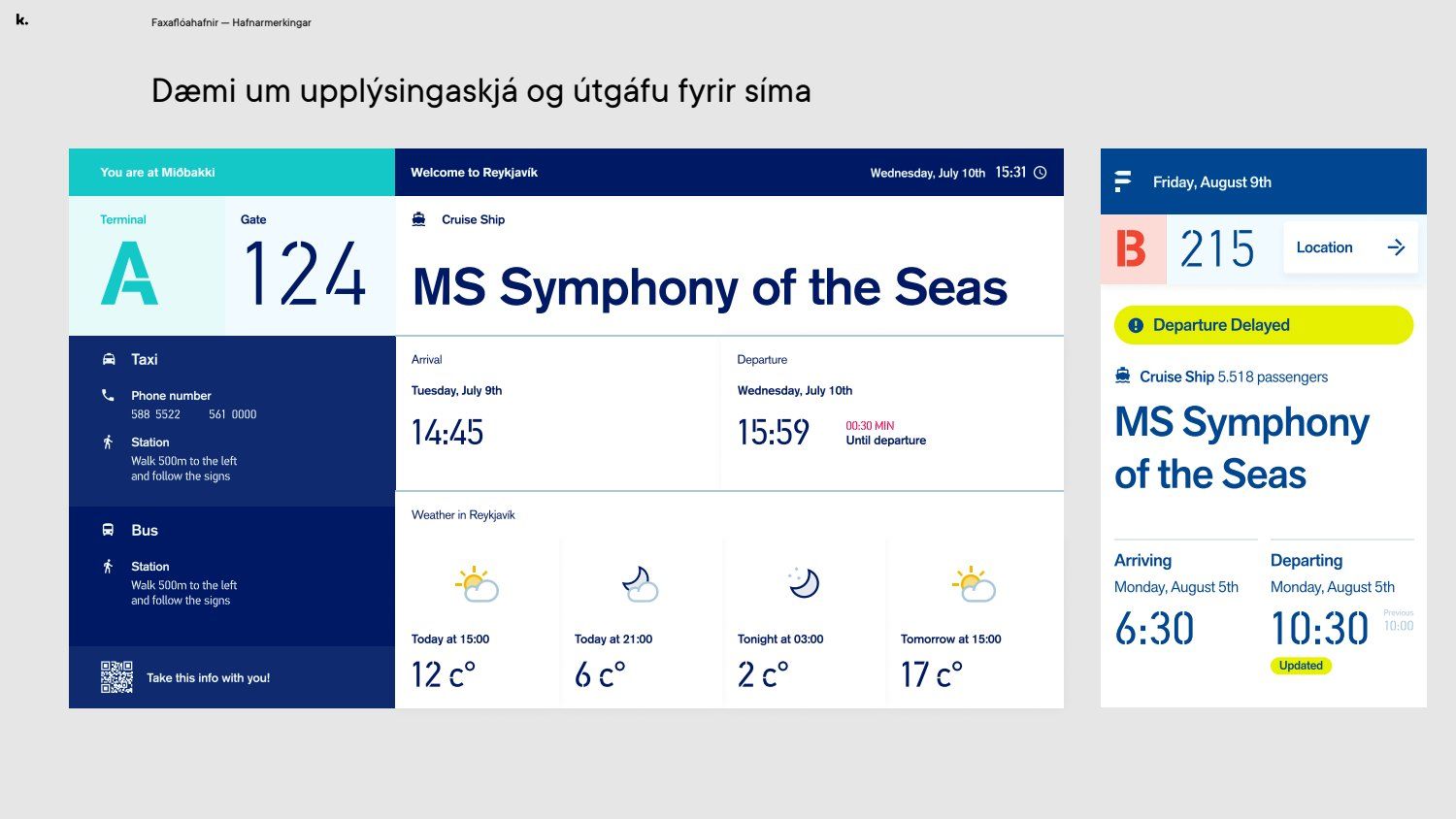Click the walking person icon under Bus
1456x819 pixels.
[x=108, y=567]
